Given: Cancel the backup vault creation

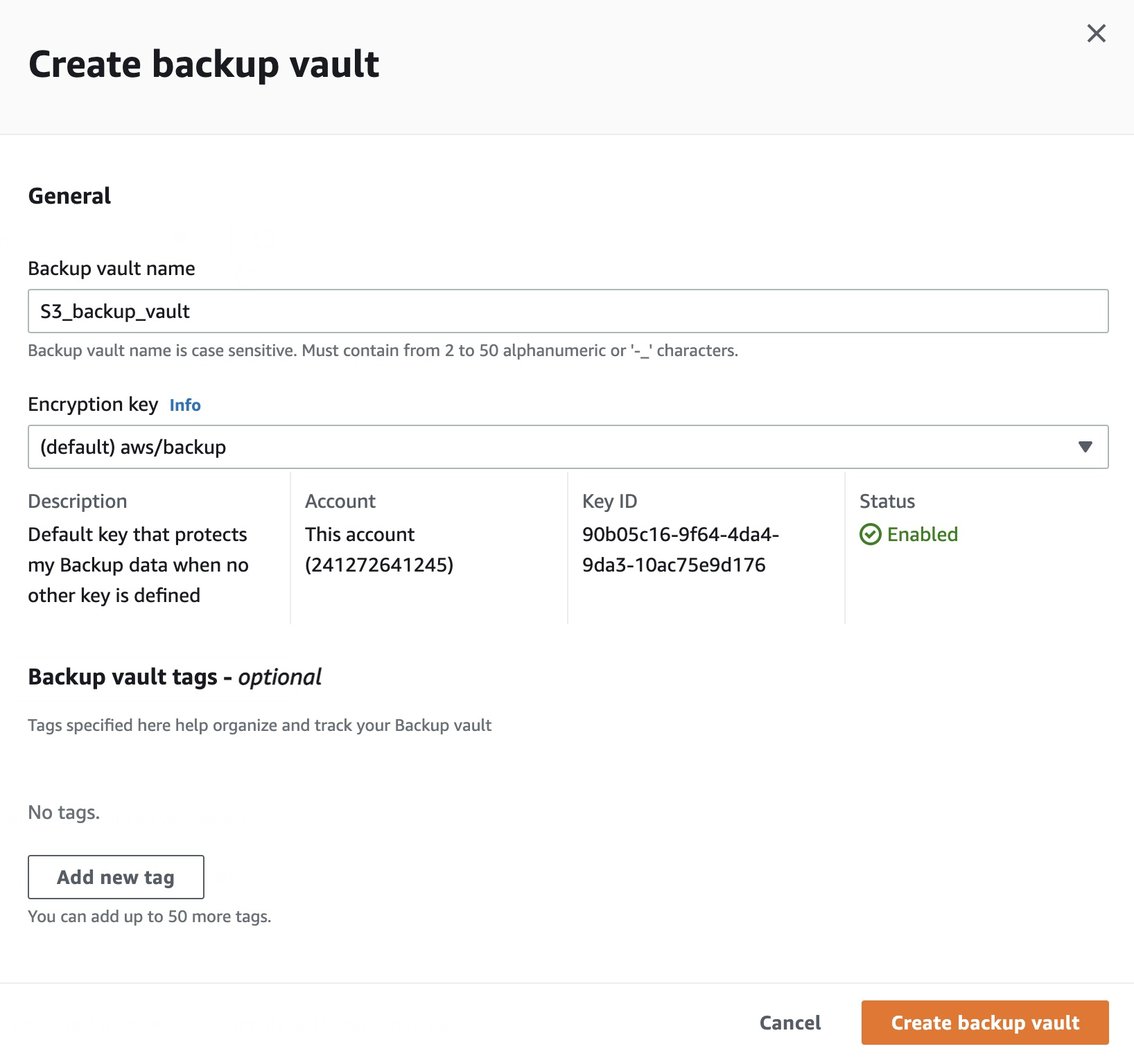Looking at the screenshot, I should 789,1022.
